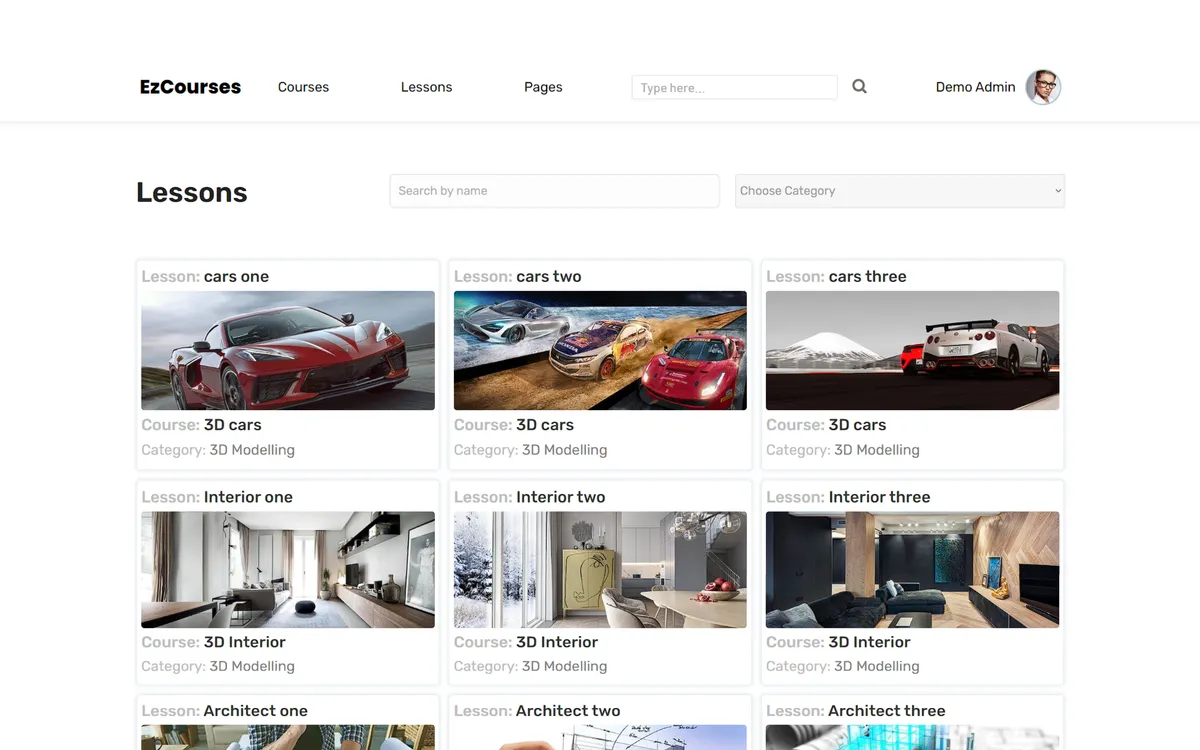Image resolution: width=1200 pixels, height=750 pixels.
Task: Open the Lessons menu
Action: point(426,87)
